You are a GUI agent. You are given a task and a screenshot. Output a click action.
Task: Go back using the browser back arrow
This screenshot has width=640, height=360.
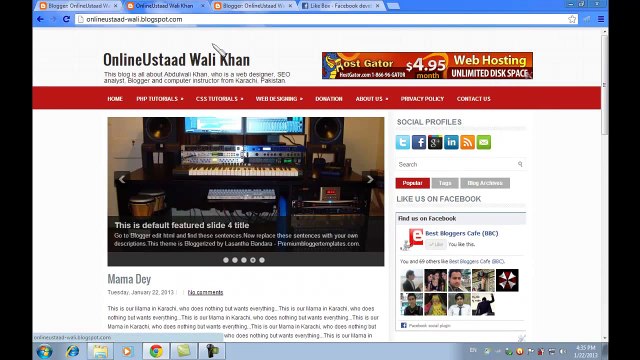pos(40,19)
